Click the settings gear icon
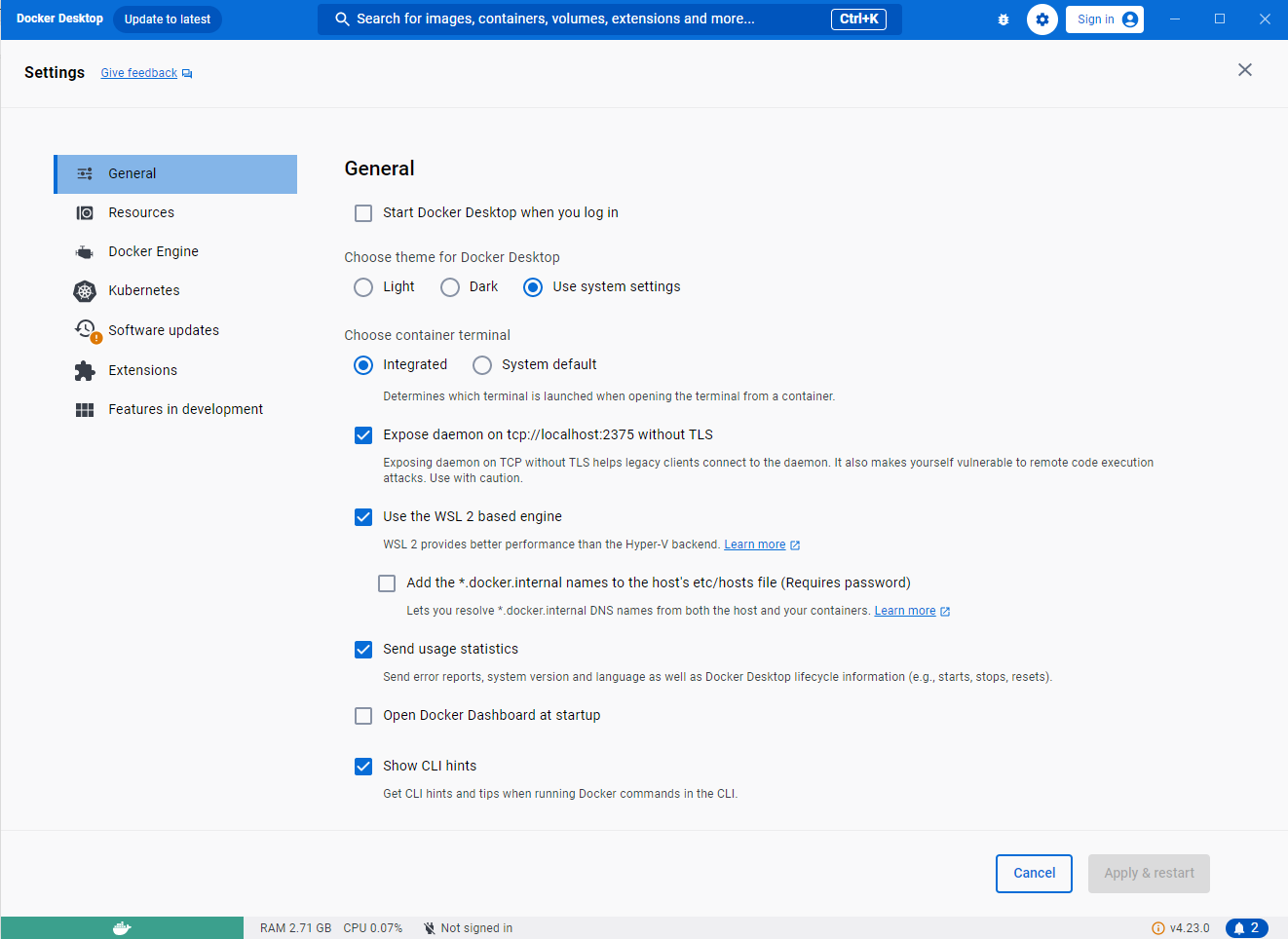The image size is (1288, 939). tap(1042, 19)
